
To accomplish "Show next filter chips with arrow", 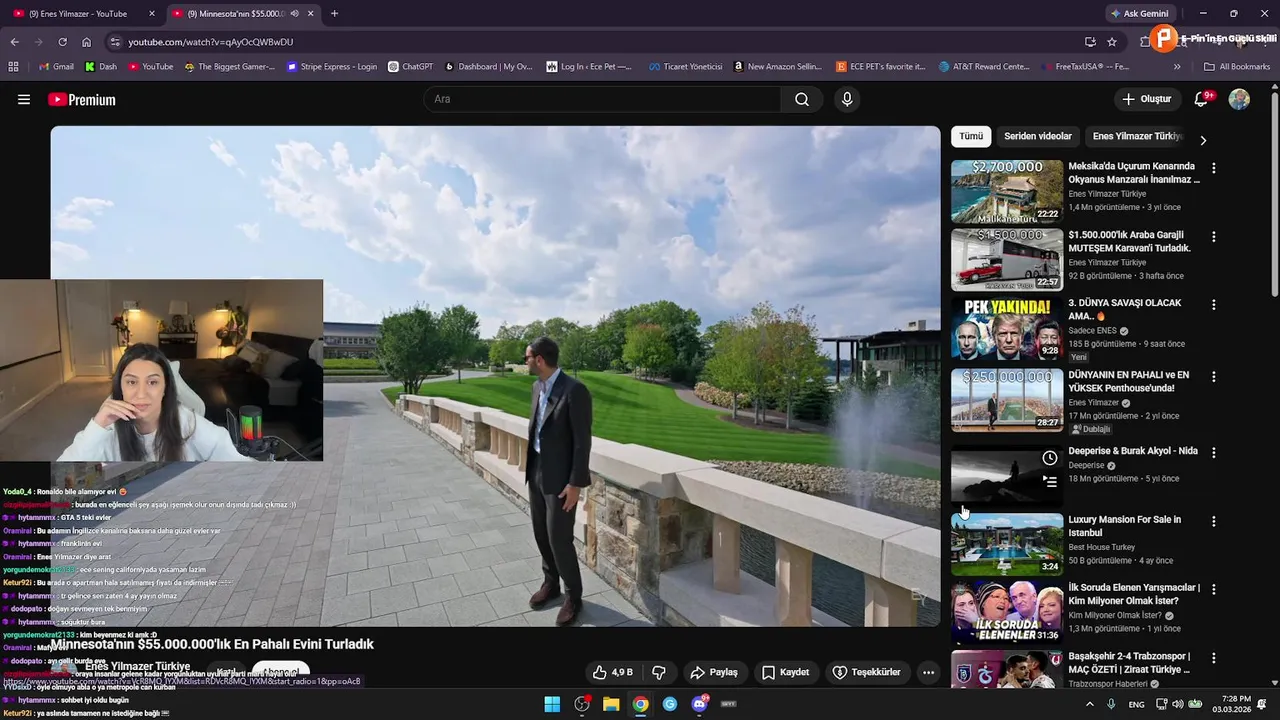I will (1203, 140).
